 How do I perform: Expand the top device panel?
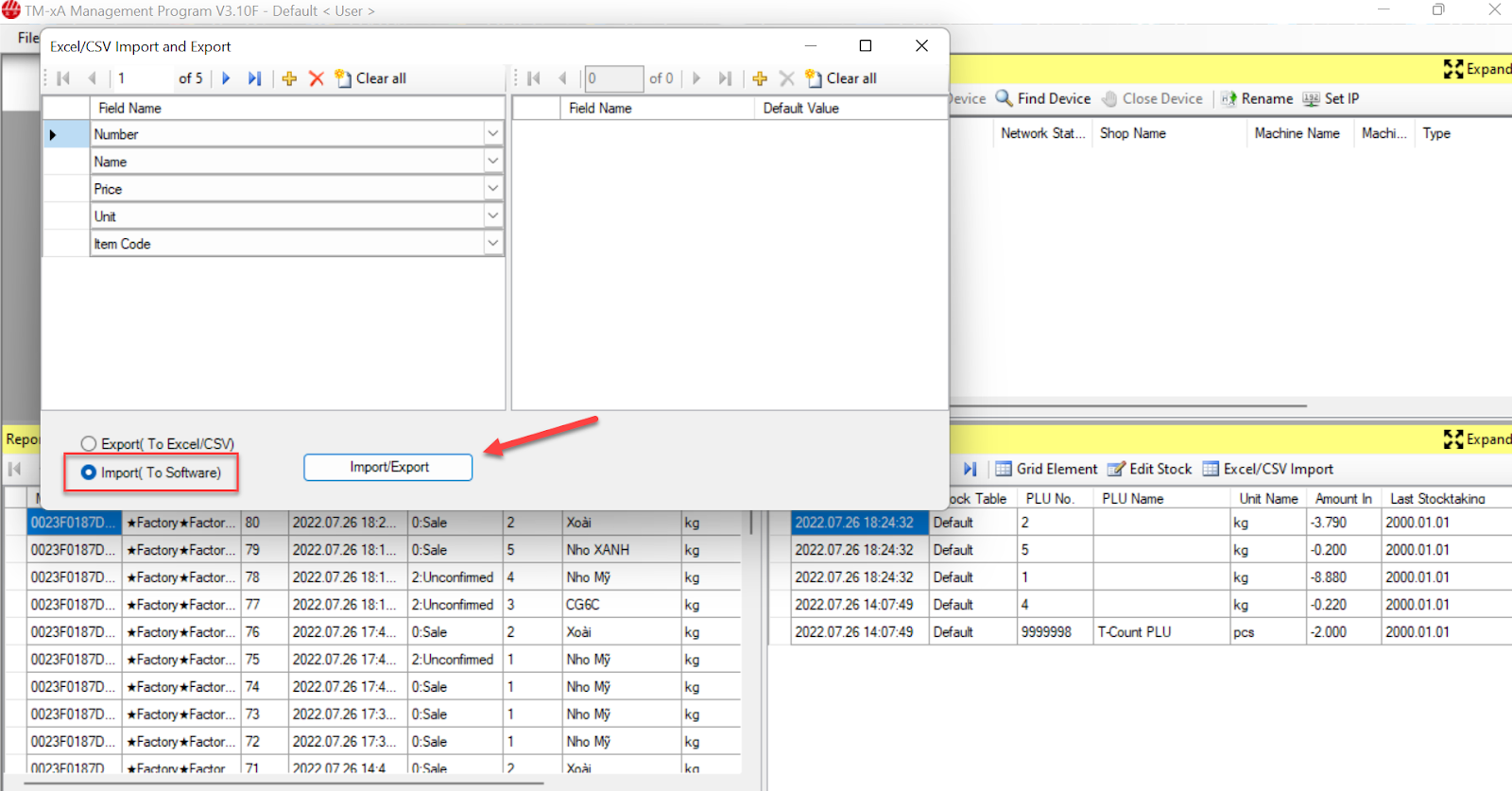pos(1477,69)
